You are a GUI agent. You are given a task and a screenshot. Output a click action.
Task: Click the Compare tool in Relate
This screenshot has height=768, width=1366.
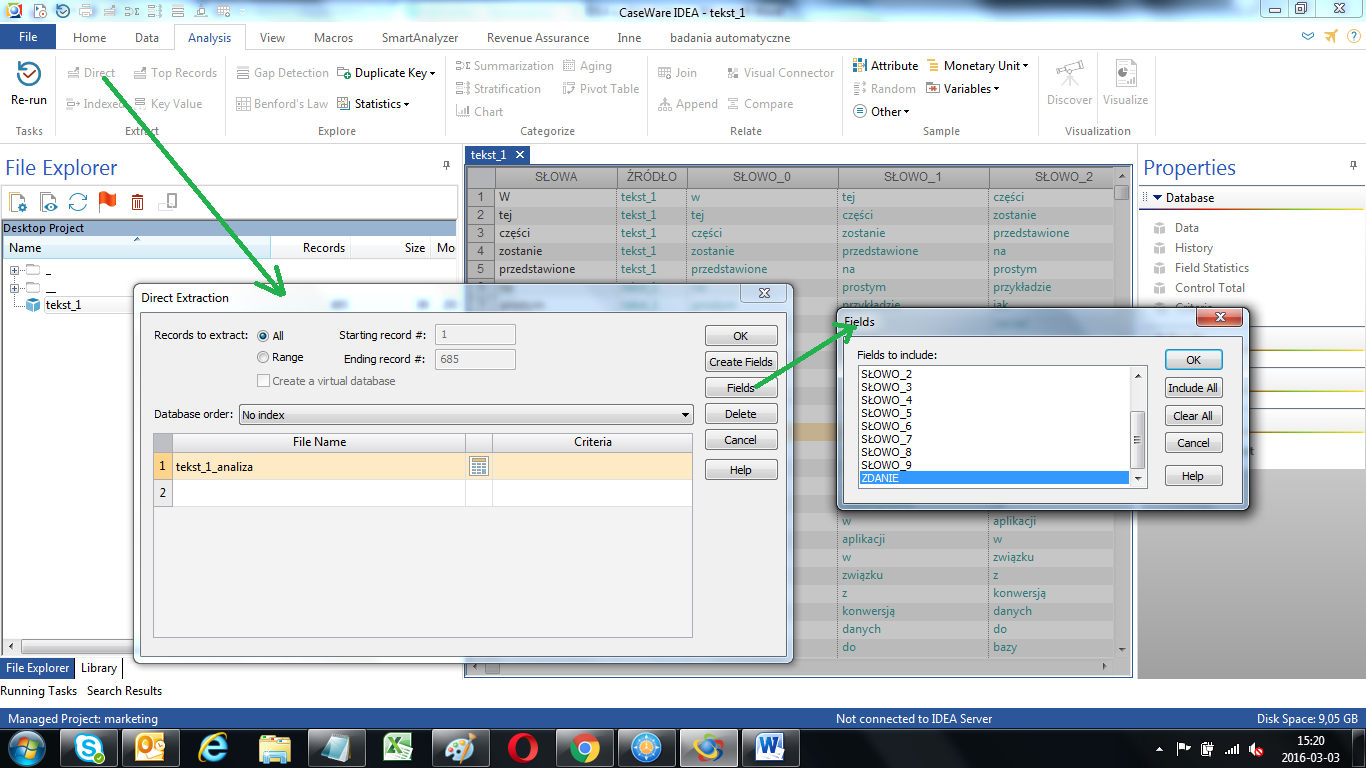(x=759, y=104)
